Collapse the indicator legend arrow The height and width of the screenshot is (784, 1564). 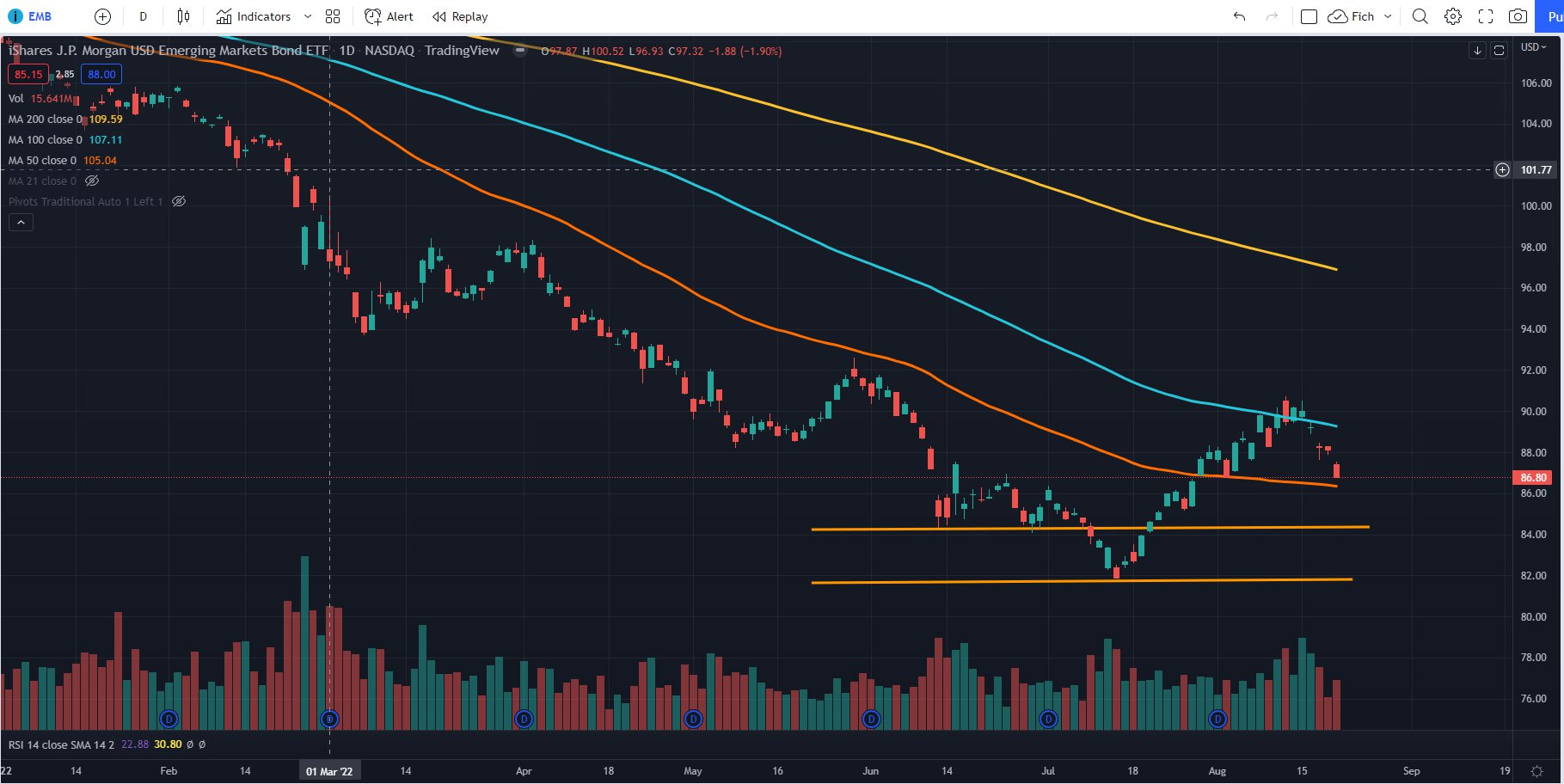pyautogui.click(x=21, y=223)
